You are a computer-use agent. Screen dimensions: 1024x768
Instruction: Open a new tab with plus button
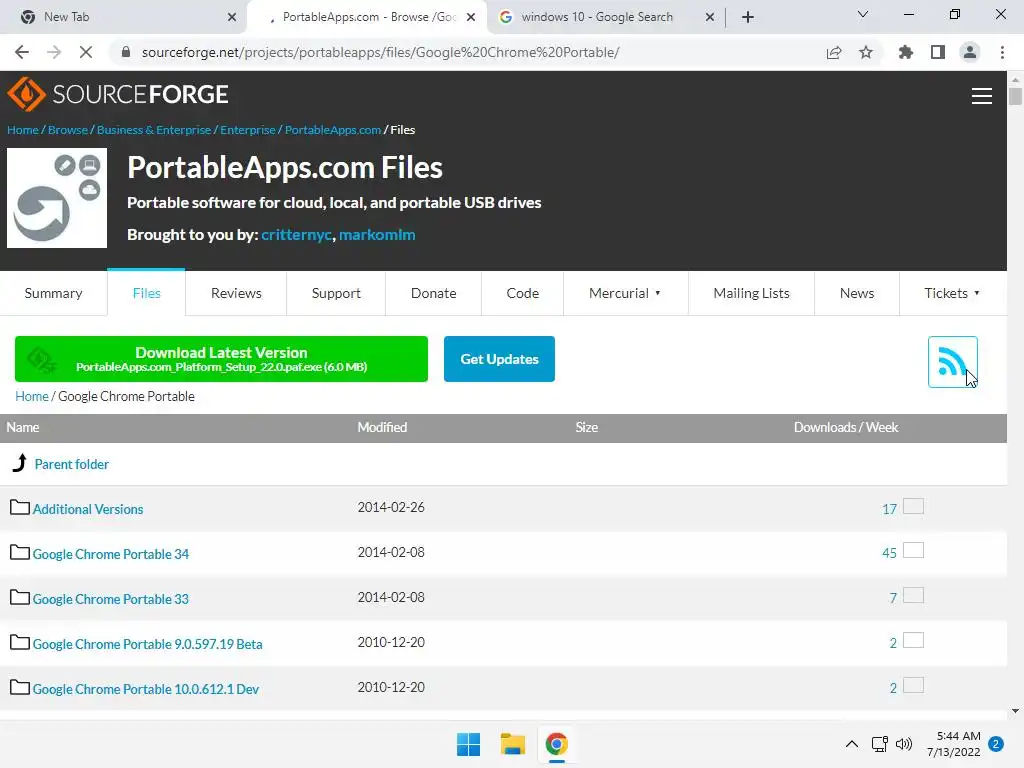pos(748,17)
